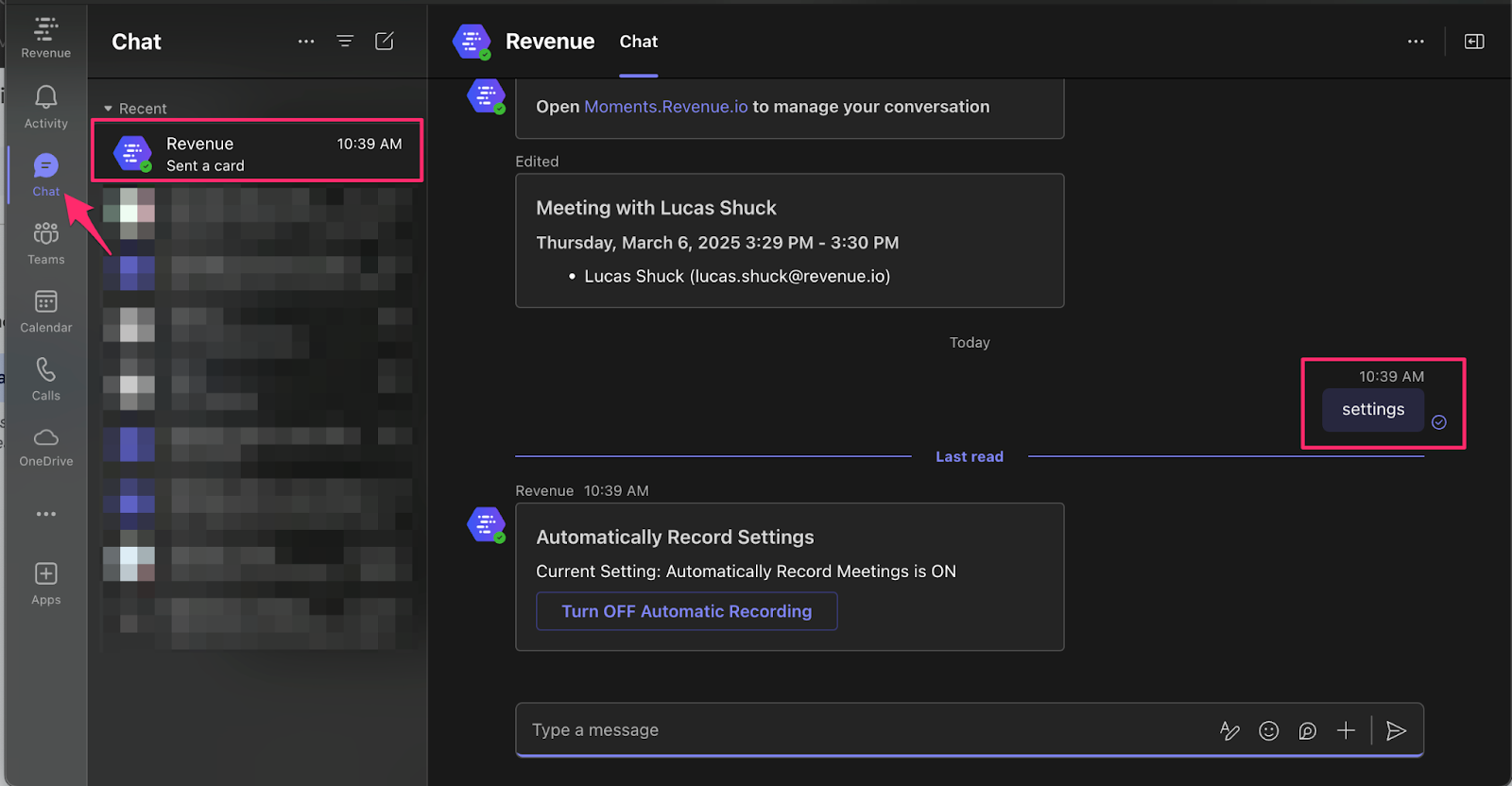Open Teams in the sidebar
The width and height of the screenshot is (1512, 786).
pos(45,243)
